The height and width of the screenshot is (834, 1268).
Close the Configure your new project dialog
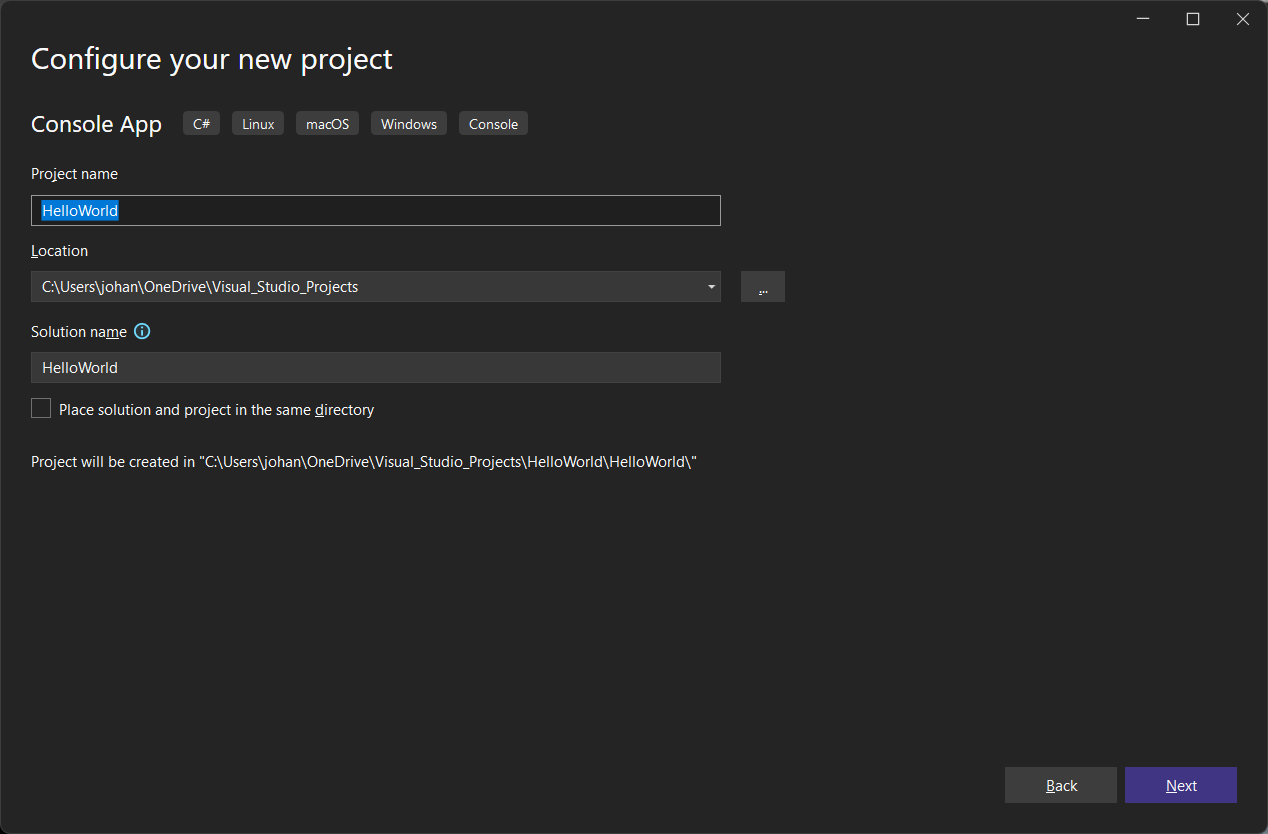point(1243,19)
